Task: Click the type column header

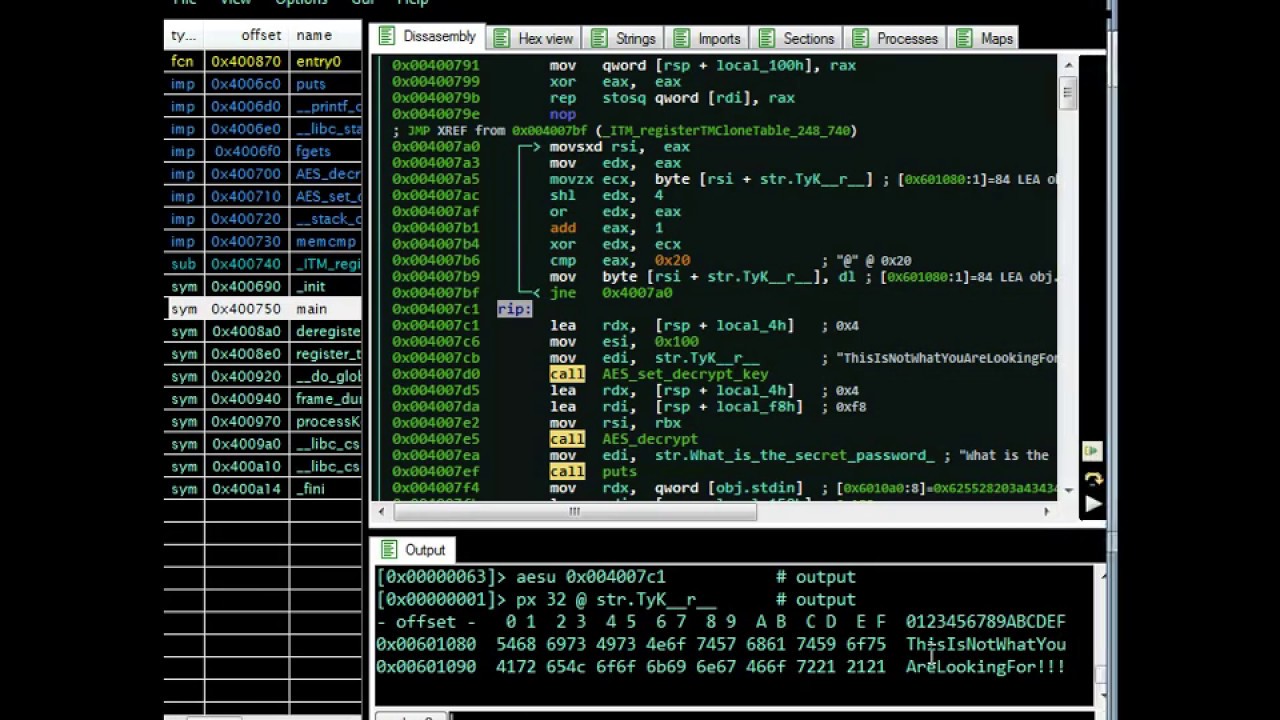Action: pyautogui.click(x=183, y=35)
